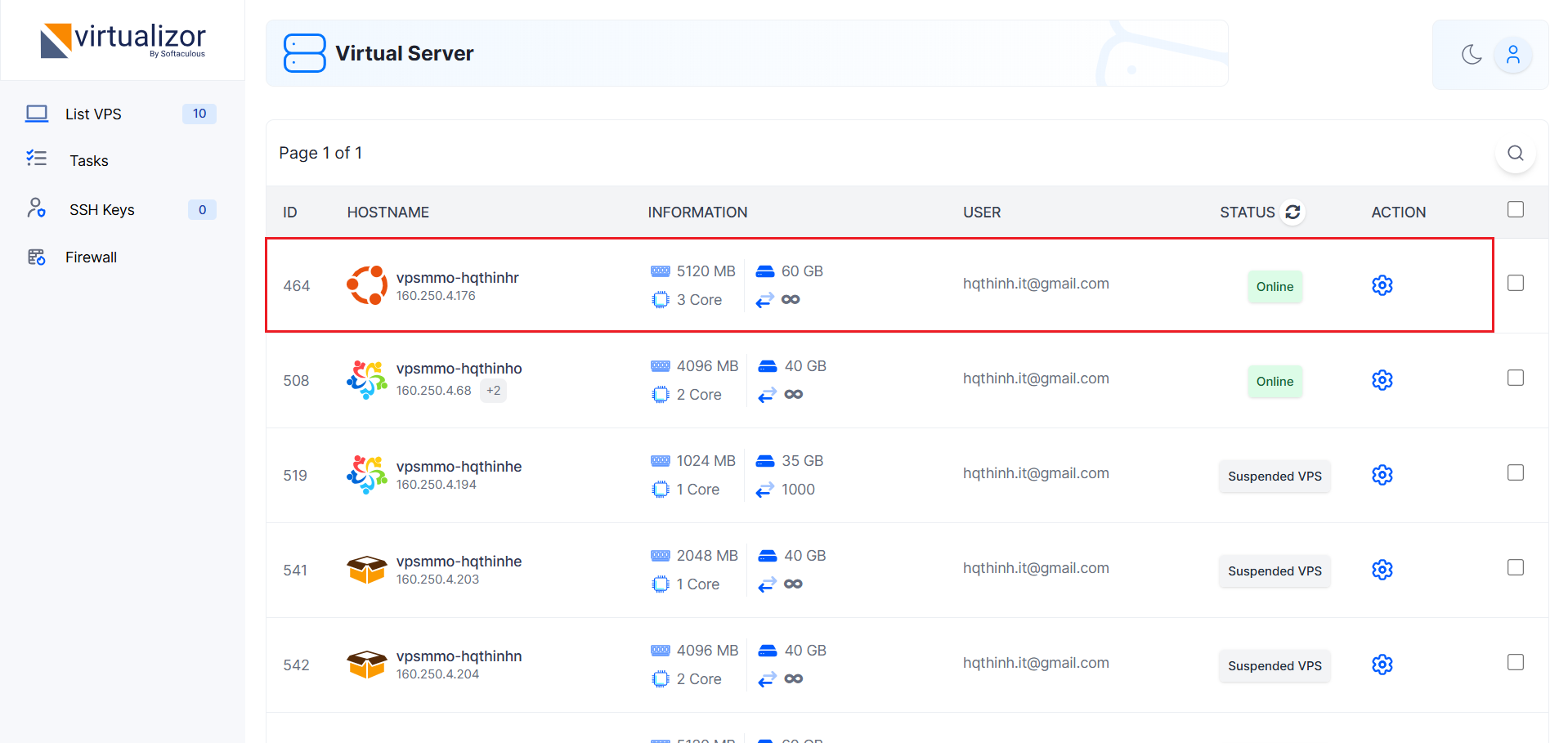The height and width of the screenshot is (743, 1568).
Task: Refresh VPS status with the reload icon
Action: pyautogui.click(x=1292, y=213)
